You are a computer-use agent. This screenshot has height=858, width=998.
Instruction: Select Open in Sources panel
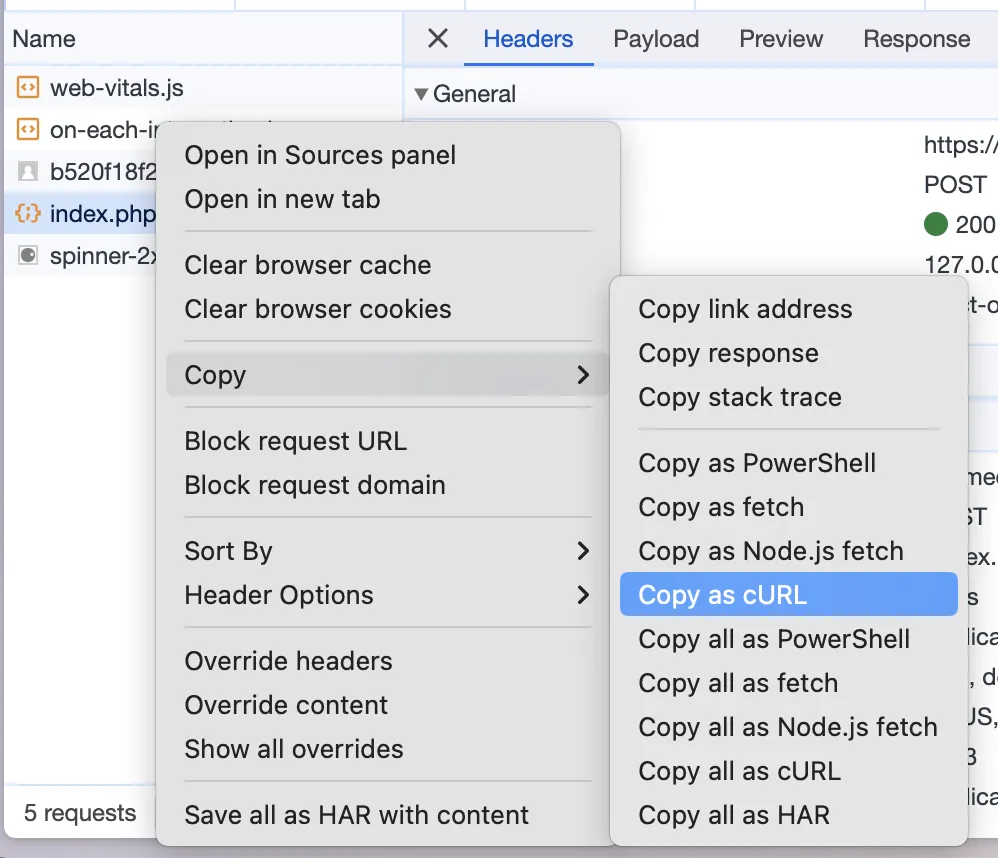[x=320, y=155]
